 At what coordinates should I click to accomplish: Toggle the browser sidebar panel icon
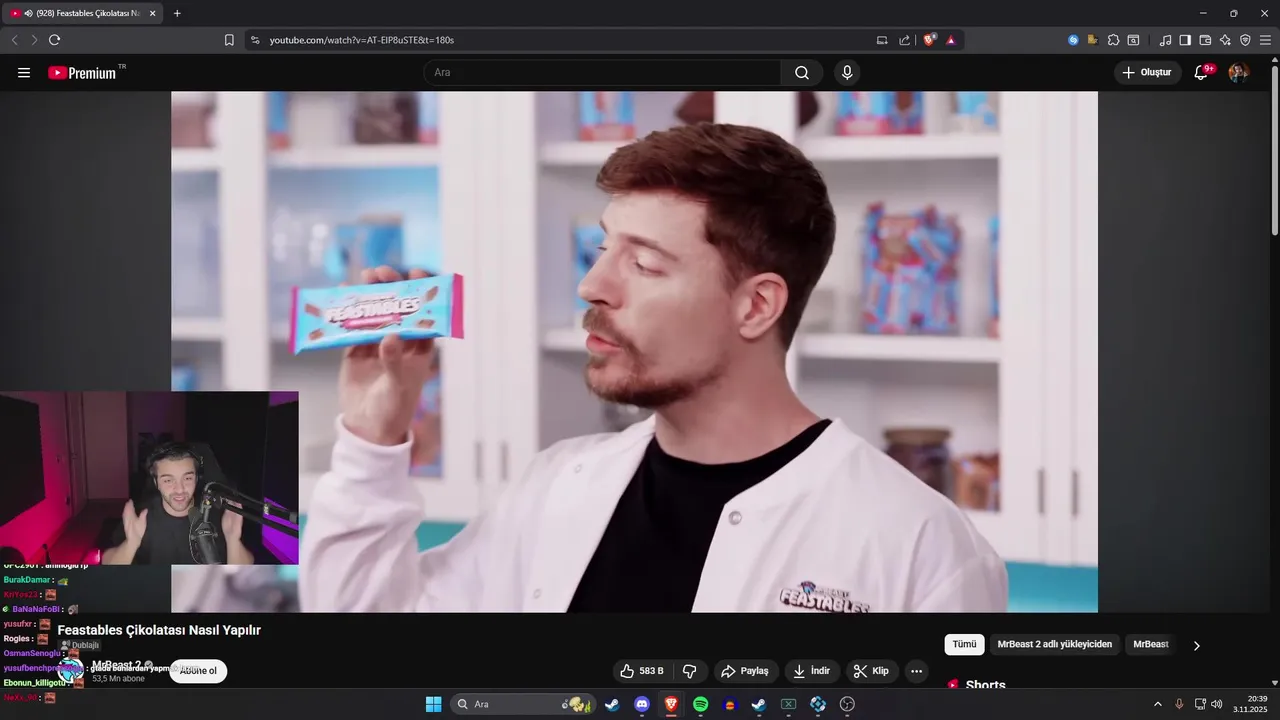(x=1185, y=40)
